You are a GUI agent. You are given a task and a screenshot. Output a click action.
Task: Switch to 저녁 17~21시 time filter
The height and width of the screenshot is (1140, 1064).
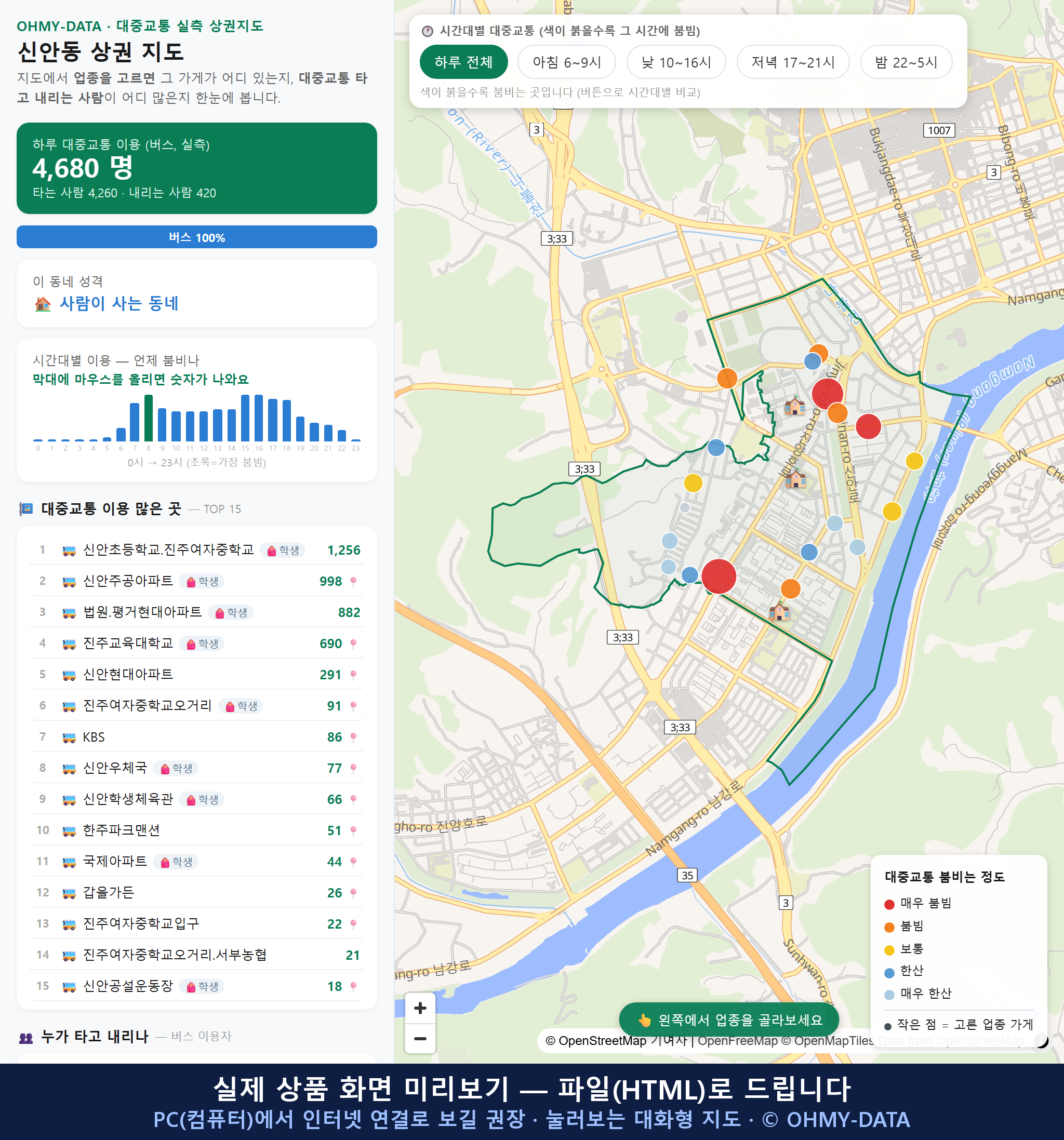click(x=792, y=62)
